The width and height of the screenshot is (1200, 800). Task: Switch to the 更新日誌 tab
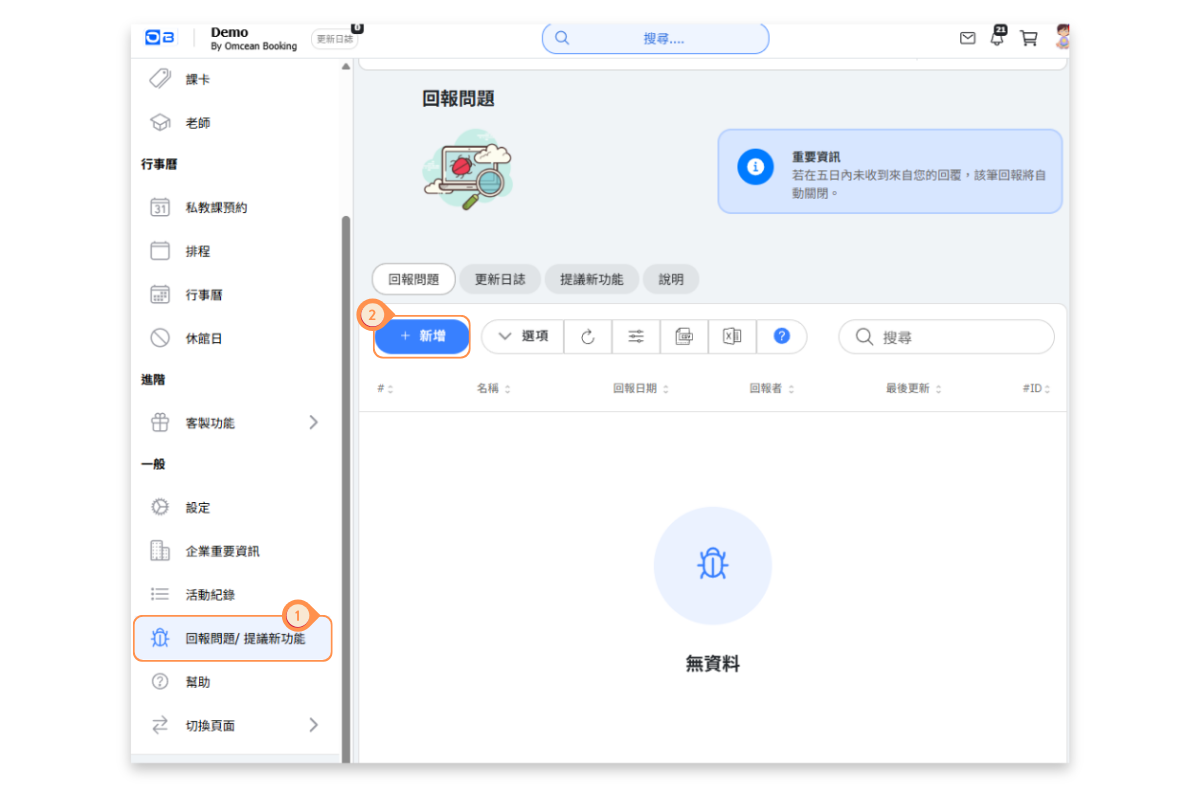coord(499,280)
